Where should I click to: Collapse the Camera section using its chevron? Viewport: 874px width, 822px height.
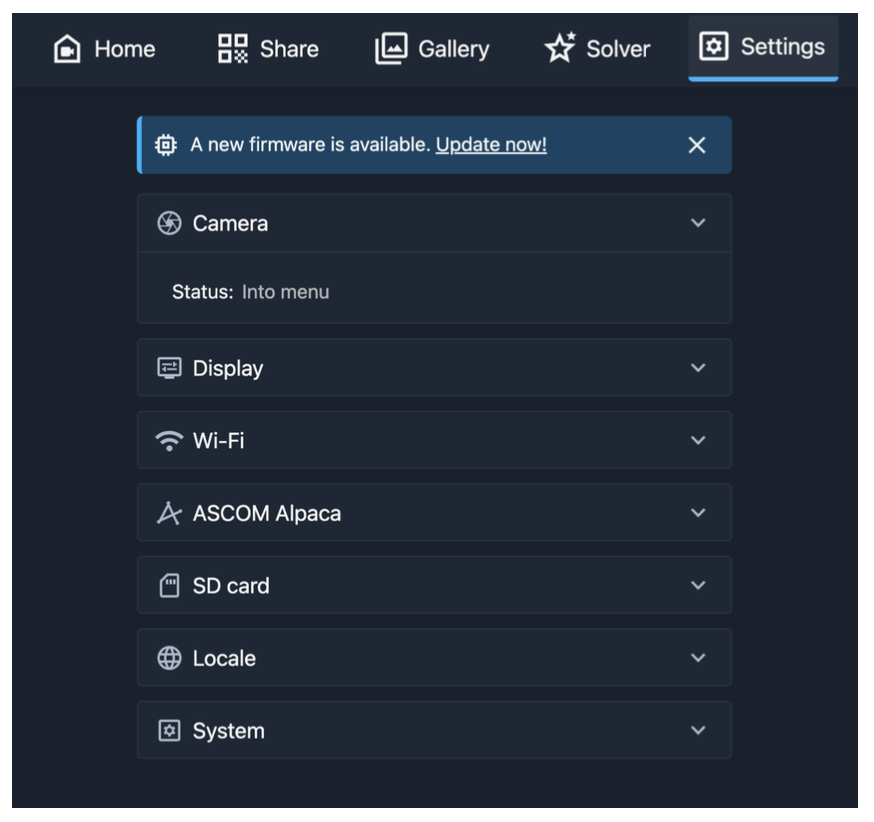[x=698, y=223]
